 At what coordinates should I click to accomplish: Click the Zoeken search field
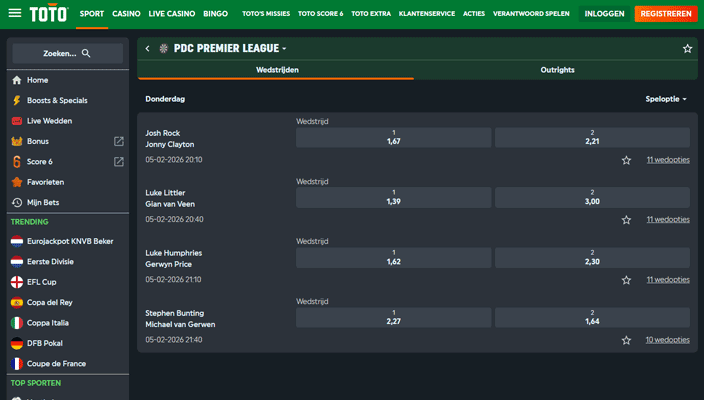click(68, 53)
